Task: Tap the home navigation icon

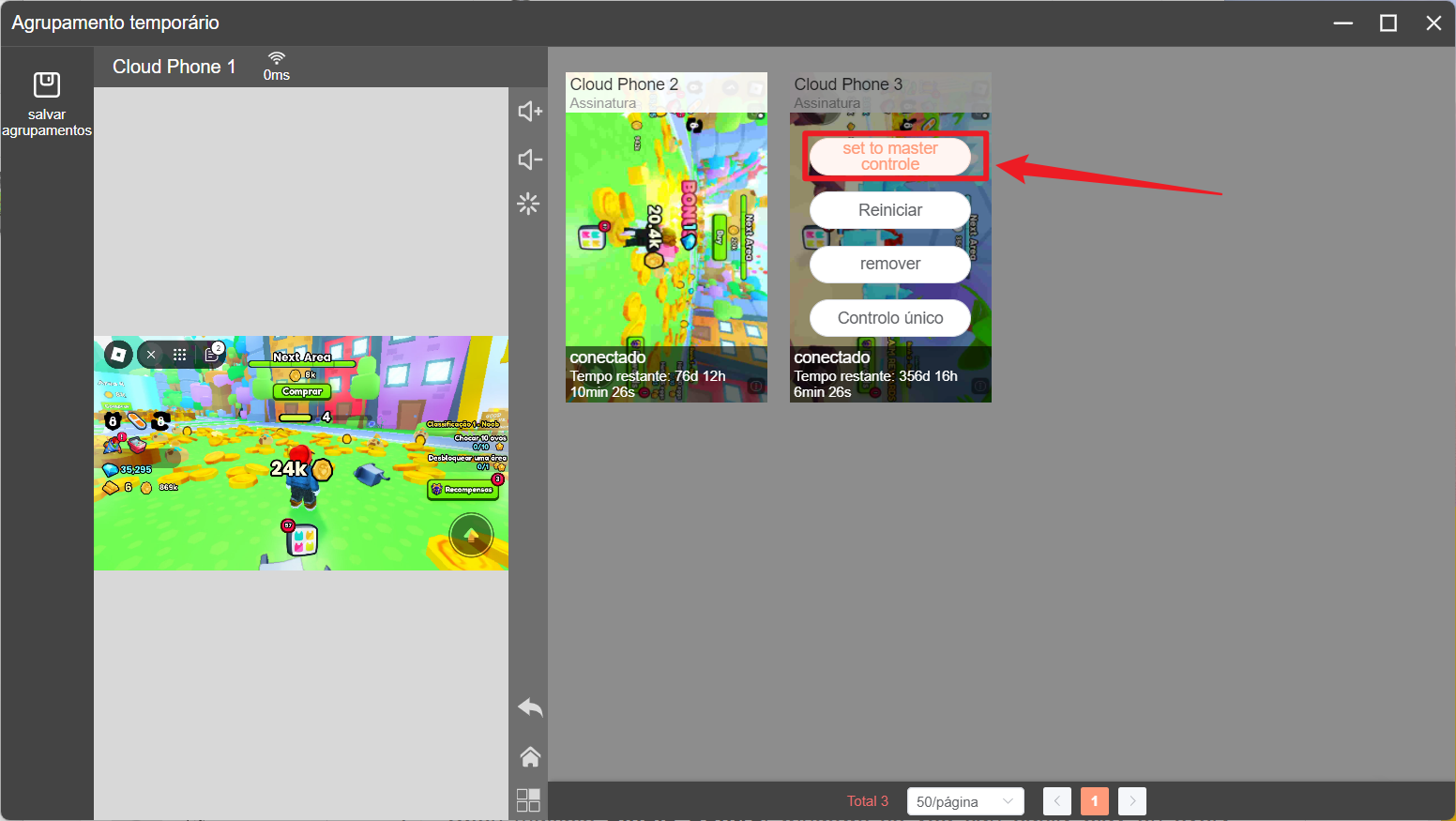Action: pyautogui.click(x=530, y=756)
